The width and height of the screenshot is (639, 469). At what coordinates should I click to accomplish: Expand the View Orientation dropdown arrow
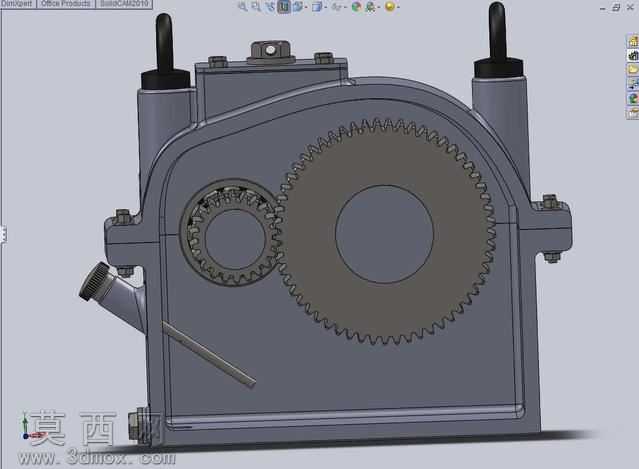point(306,7)
